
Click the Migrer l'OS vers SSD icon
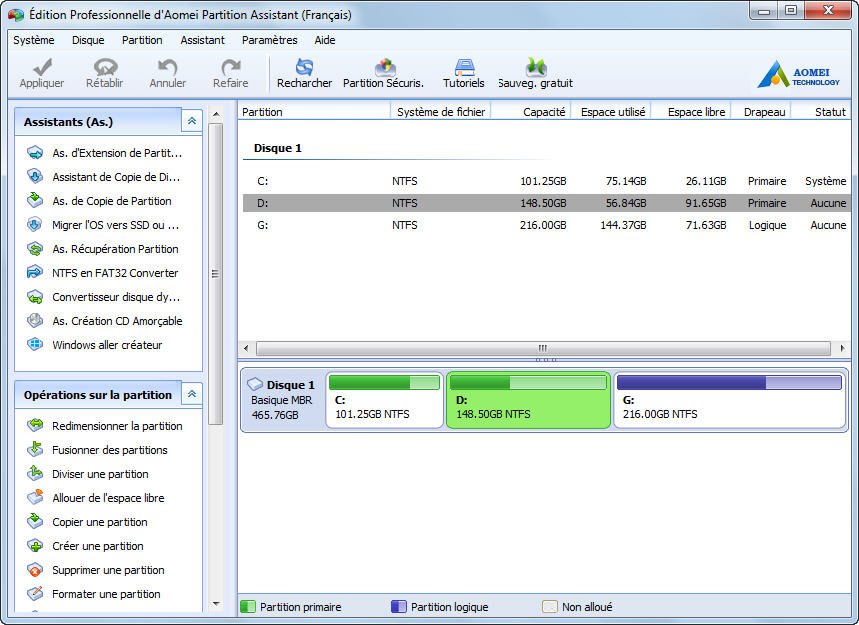click(35, 225)
